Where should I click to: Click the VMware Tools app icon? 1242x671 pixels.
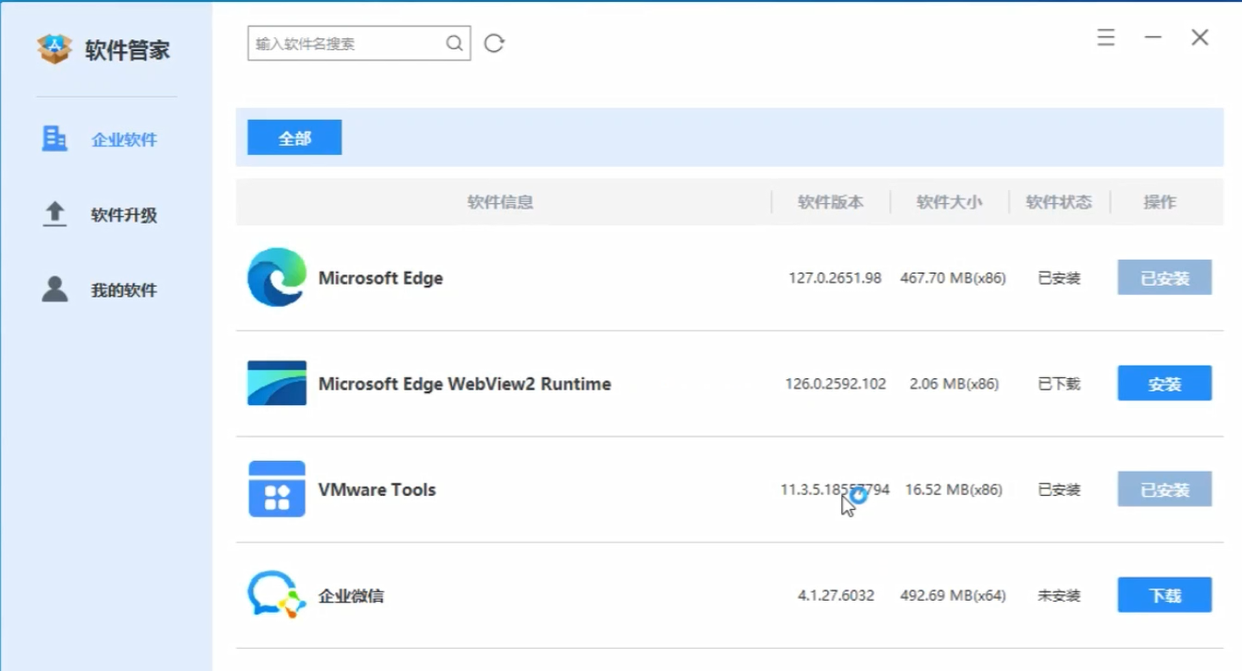[x=277, y=489]
